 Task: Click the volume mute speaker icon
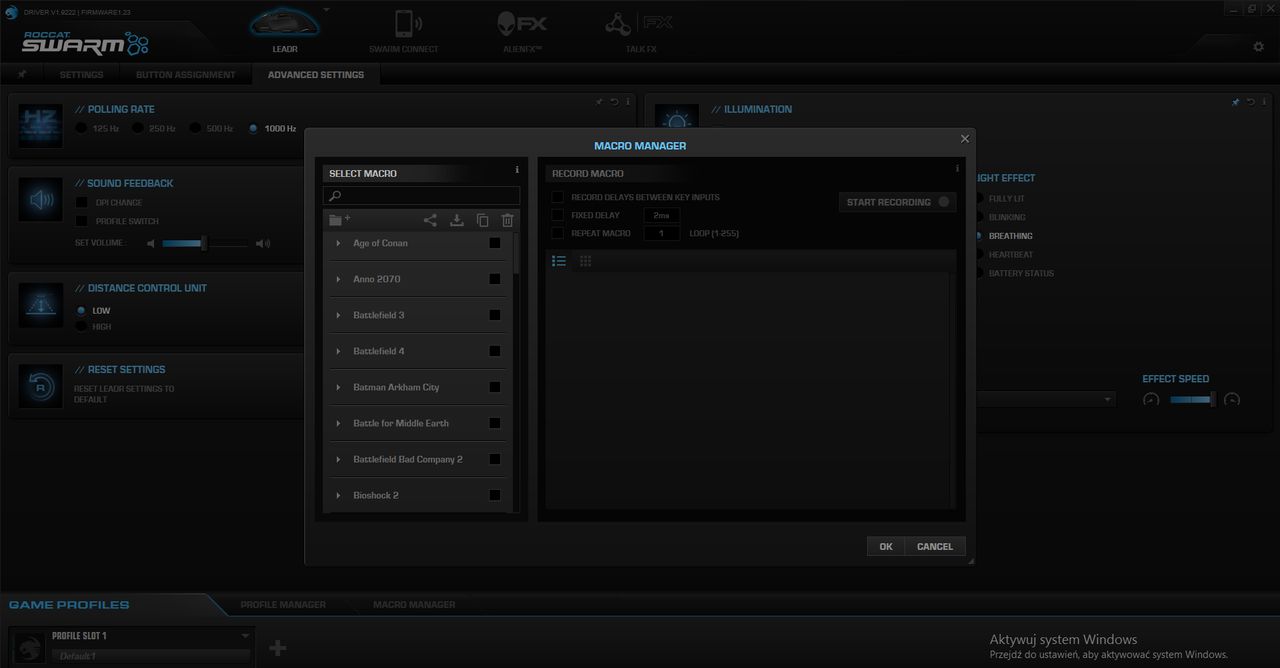[151, 243]
